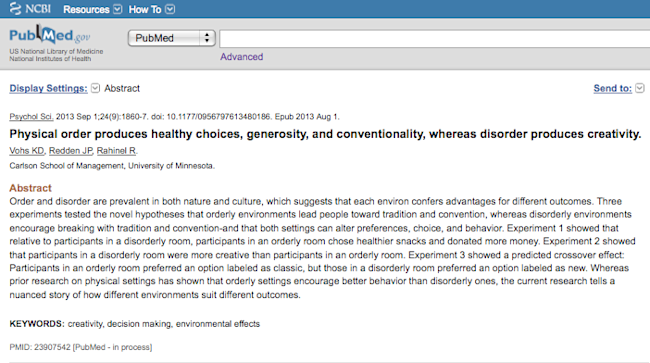Focus the PubMed search input field
The height and width of the screenshot is (363, 650).
click(434, 39)
